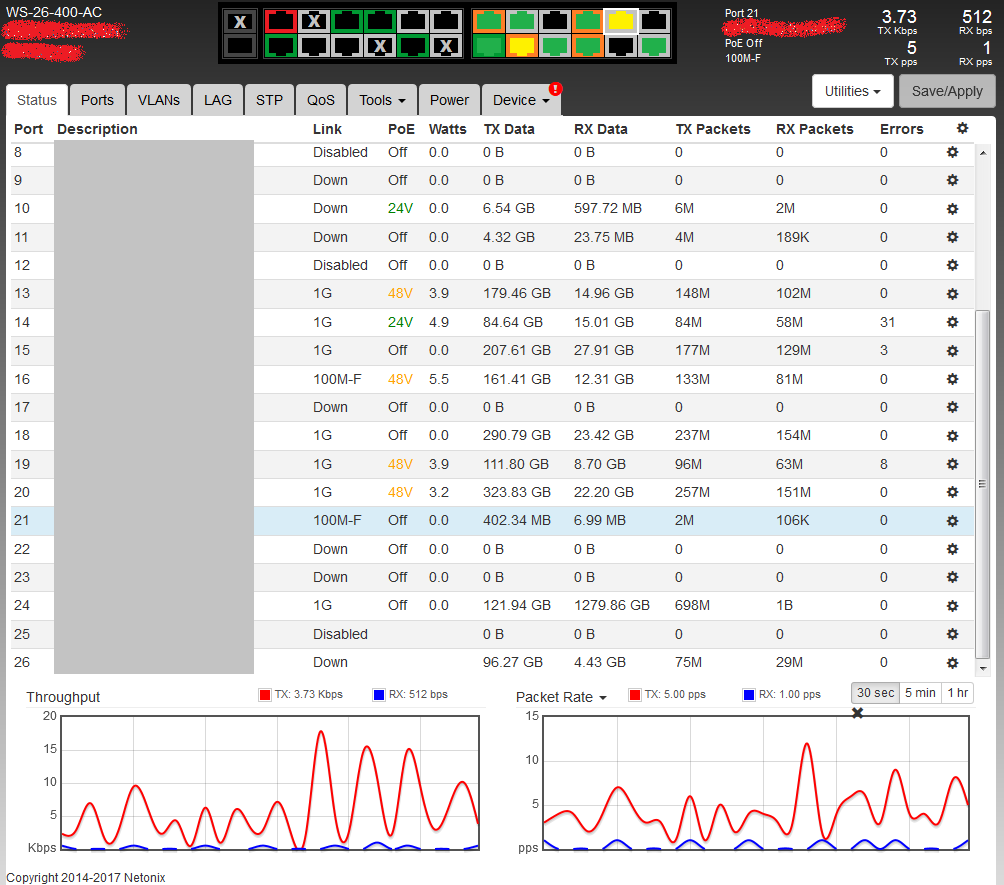1004x885 pixels.
Task: Open port 24 configuration gear icon
Action: 952,605
